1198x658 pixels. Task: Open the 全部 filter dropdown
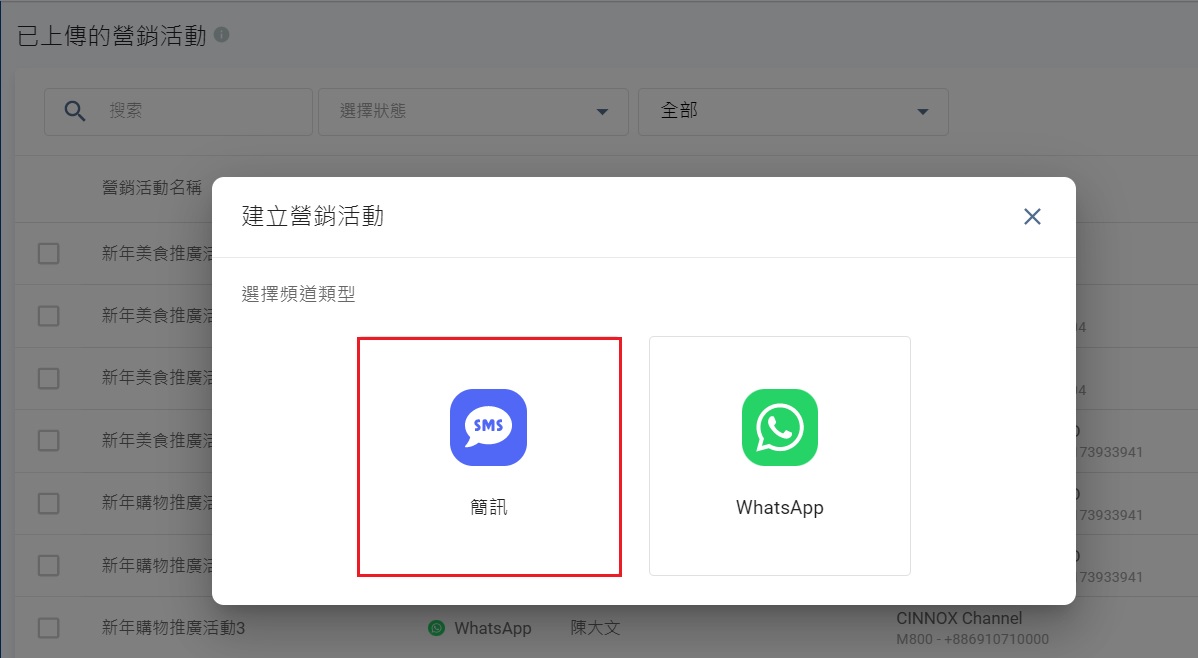coord(793,112)
